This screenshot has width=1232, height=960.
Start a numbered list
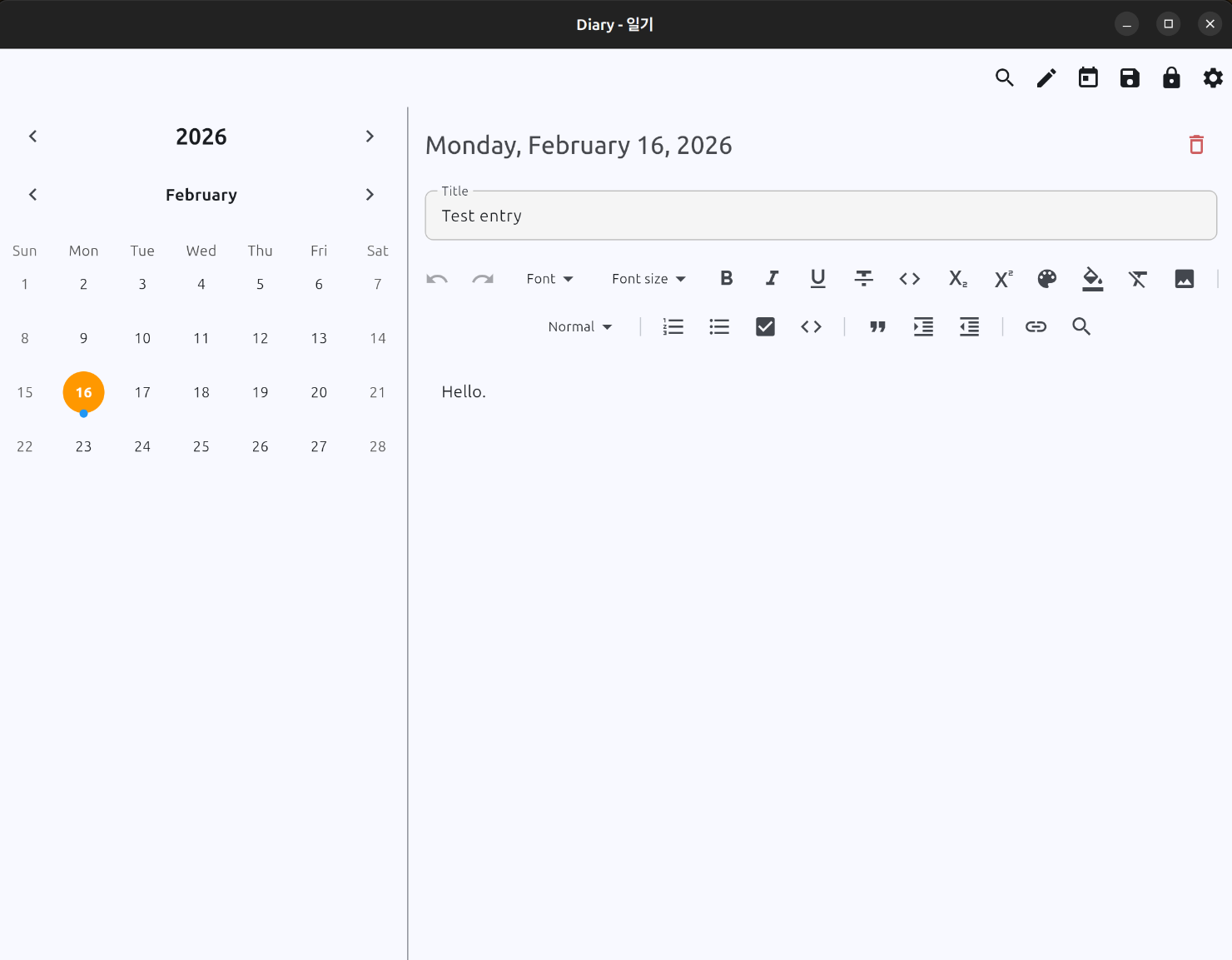(673, 327)
